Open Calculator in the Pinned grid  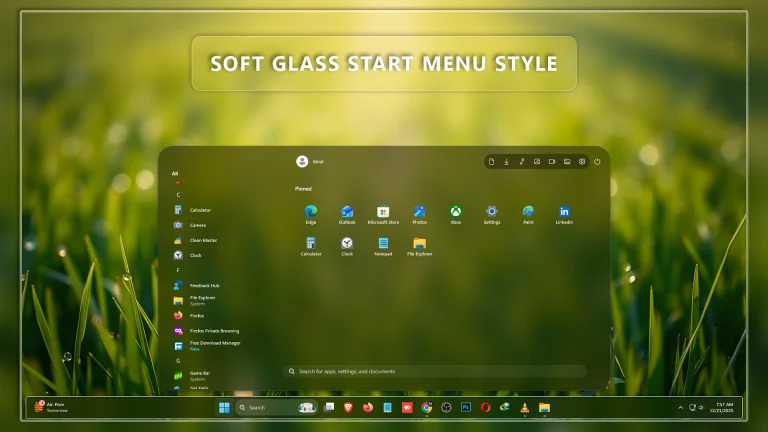point(311,246)
